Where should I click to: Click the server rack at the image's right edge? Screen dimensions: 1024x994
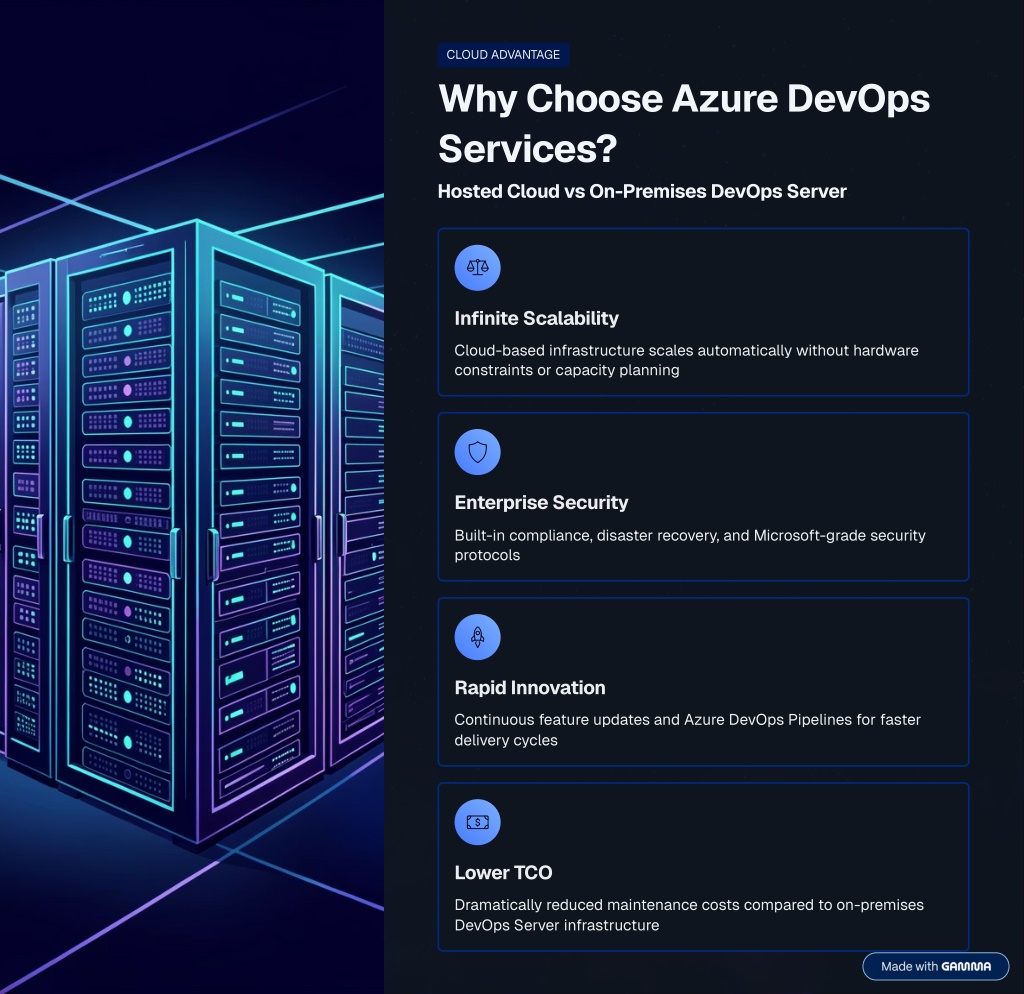358,520
